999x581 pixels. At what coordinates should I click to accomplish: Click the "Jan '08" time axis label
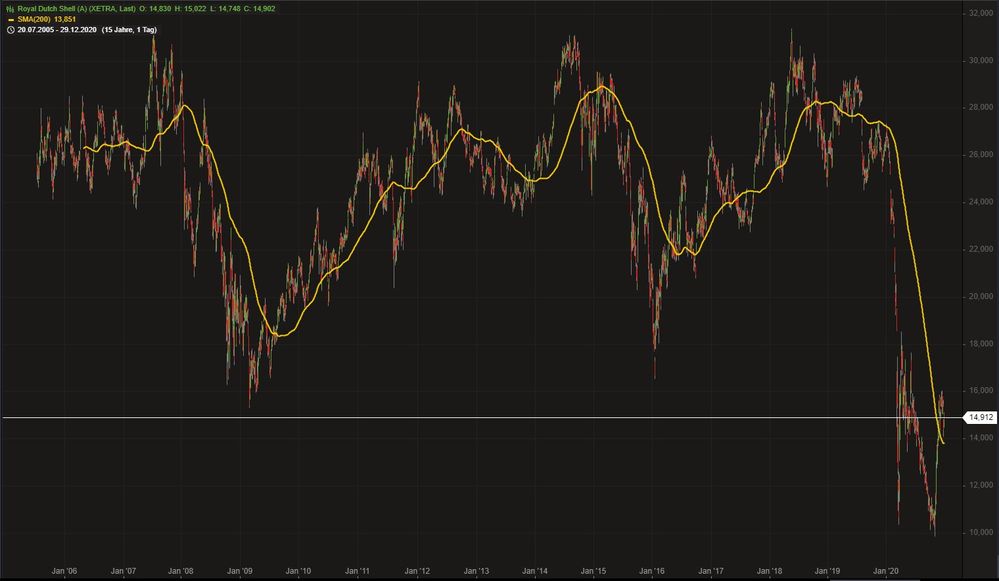[x=181, y=571]
